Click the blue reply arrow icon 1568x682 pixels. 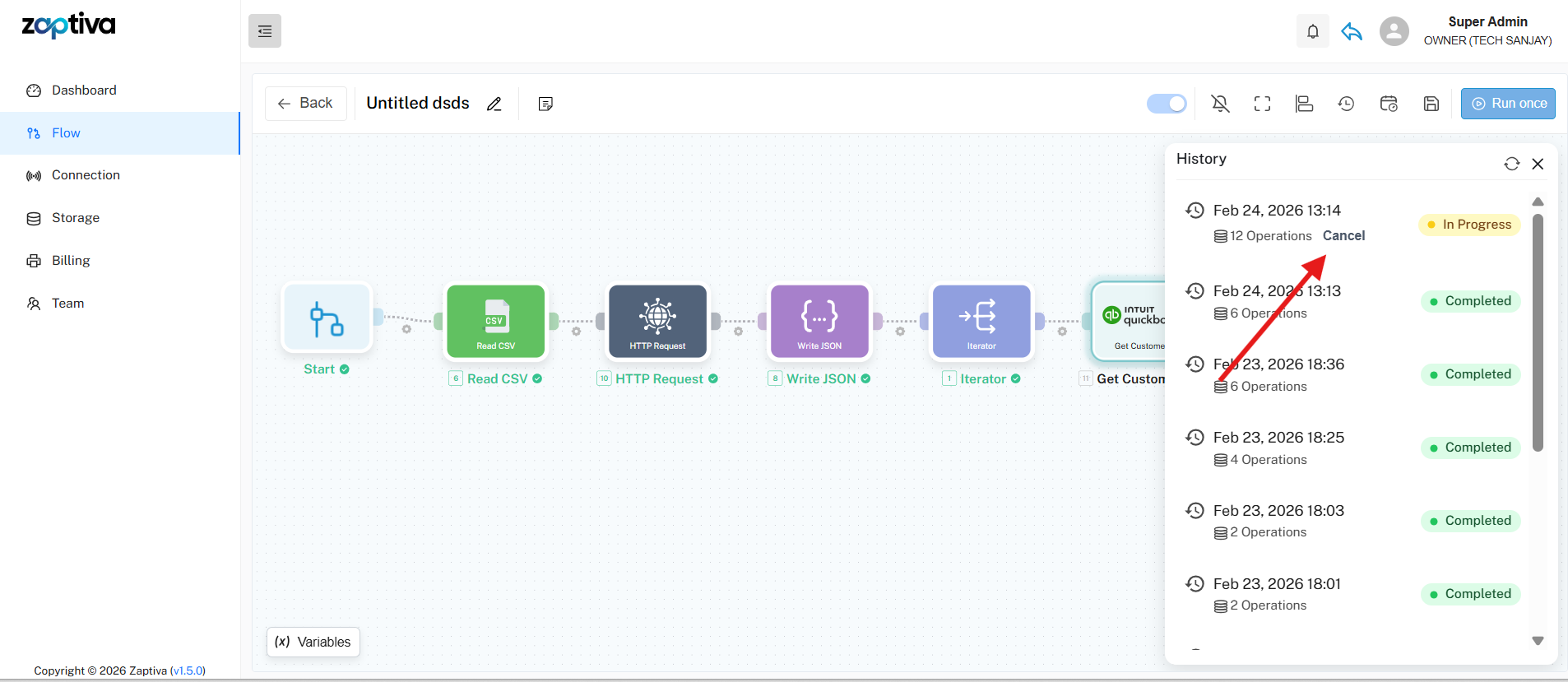pyautogui.click(x=1352, y=31)
